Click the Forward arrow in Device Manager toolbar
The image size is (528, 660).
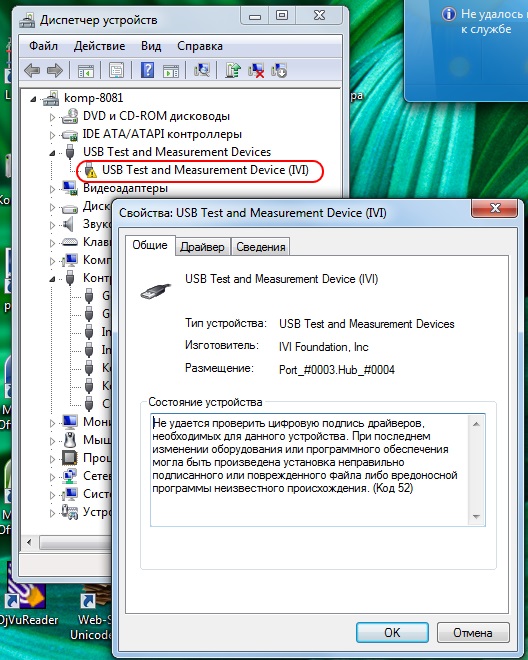(55, 70)
